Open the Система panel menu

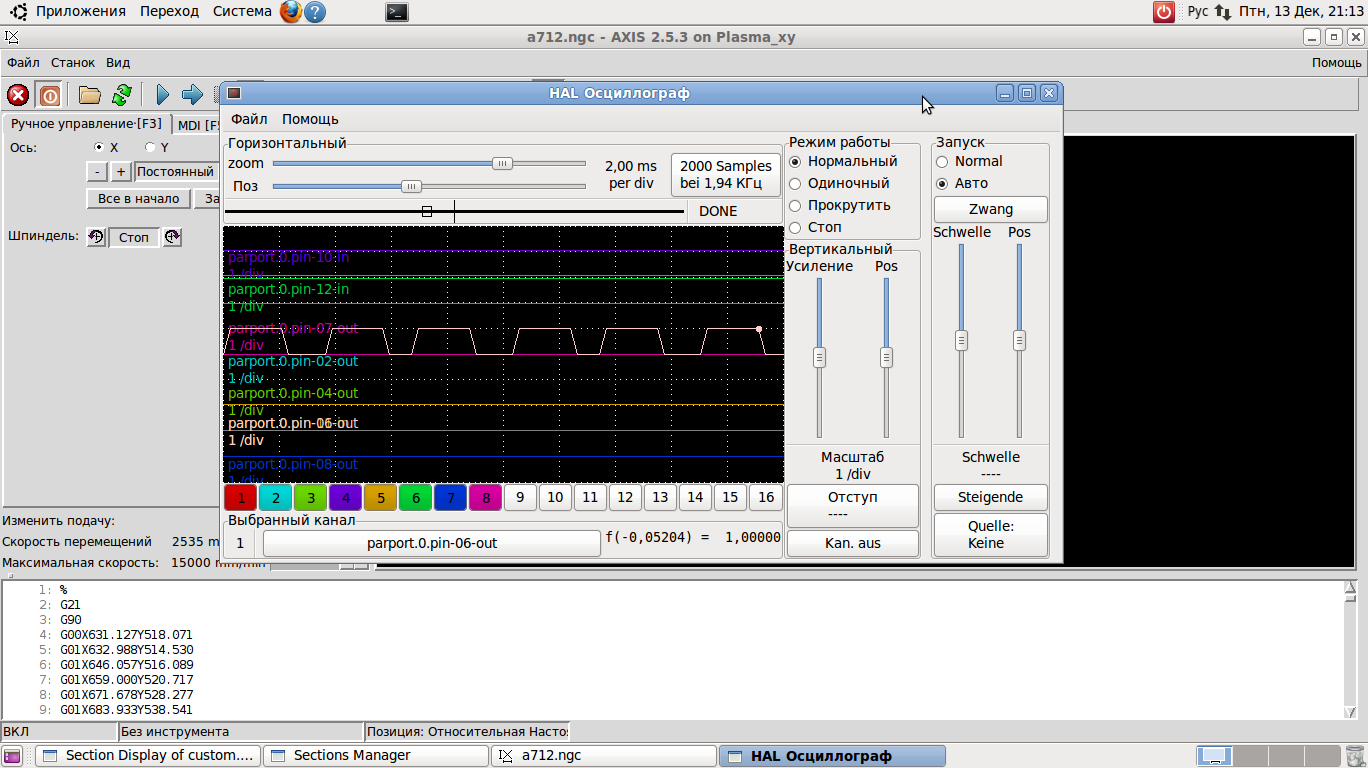click(242, 11)
